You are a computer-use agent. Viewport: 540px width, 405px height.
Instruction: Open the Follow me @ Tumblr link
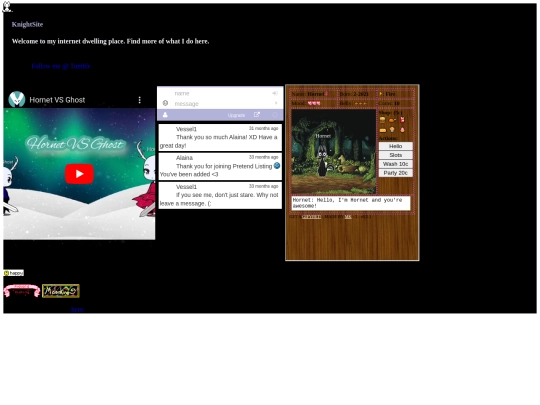tap(61, 66)
